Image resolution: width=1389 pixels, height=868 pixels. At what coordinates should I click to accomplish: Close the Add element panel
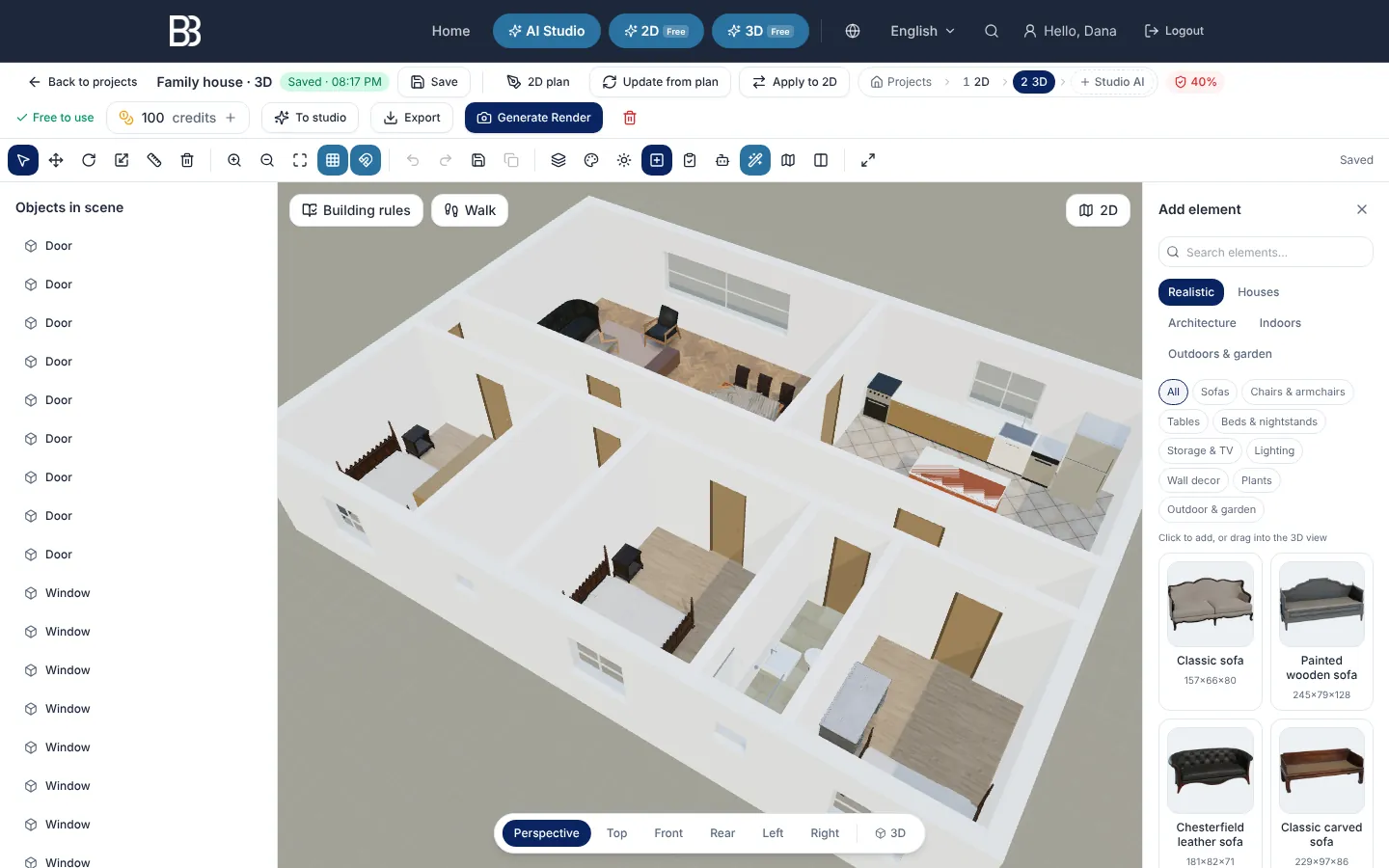click(1362, 209)
